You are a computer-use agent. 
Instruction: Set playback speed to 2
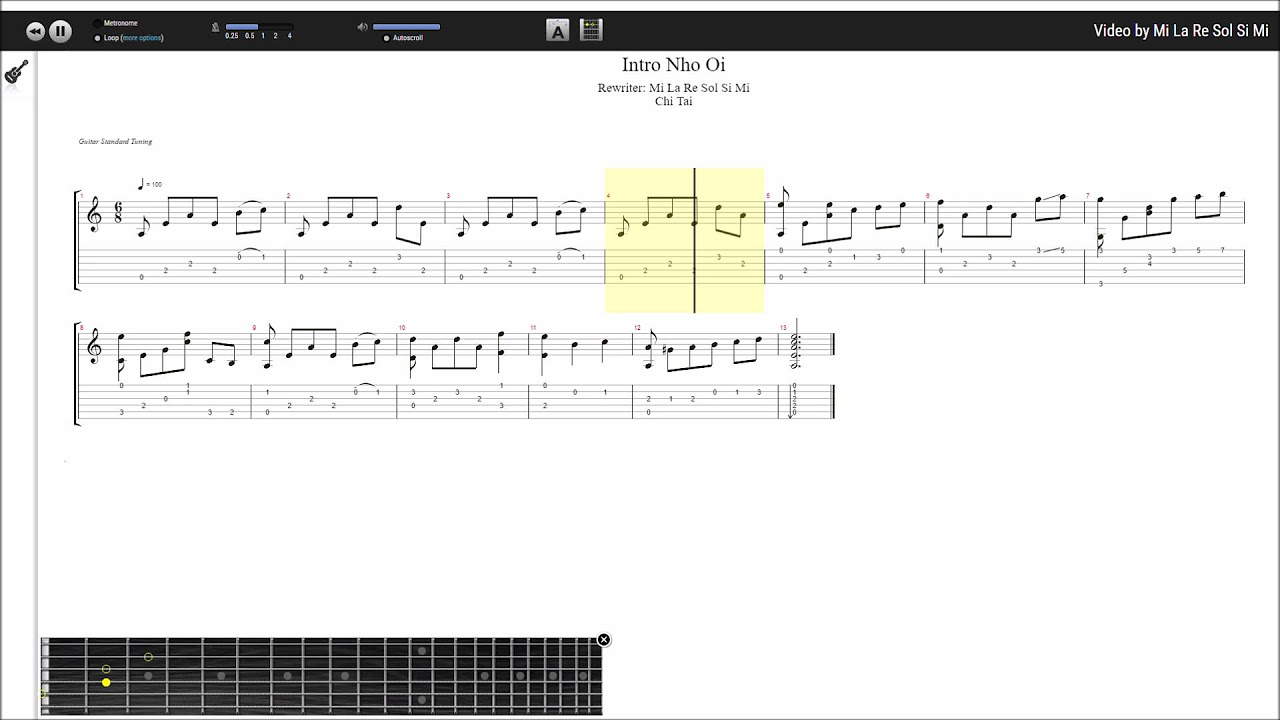click(x=276, y=36)
